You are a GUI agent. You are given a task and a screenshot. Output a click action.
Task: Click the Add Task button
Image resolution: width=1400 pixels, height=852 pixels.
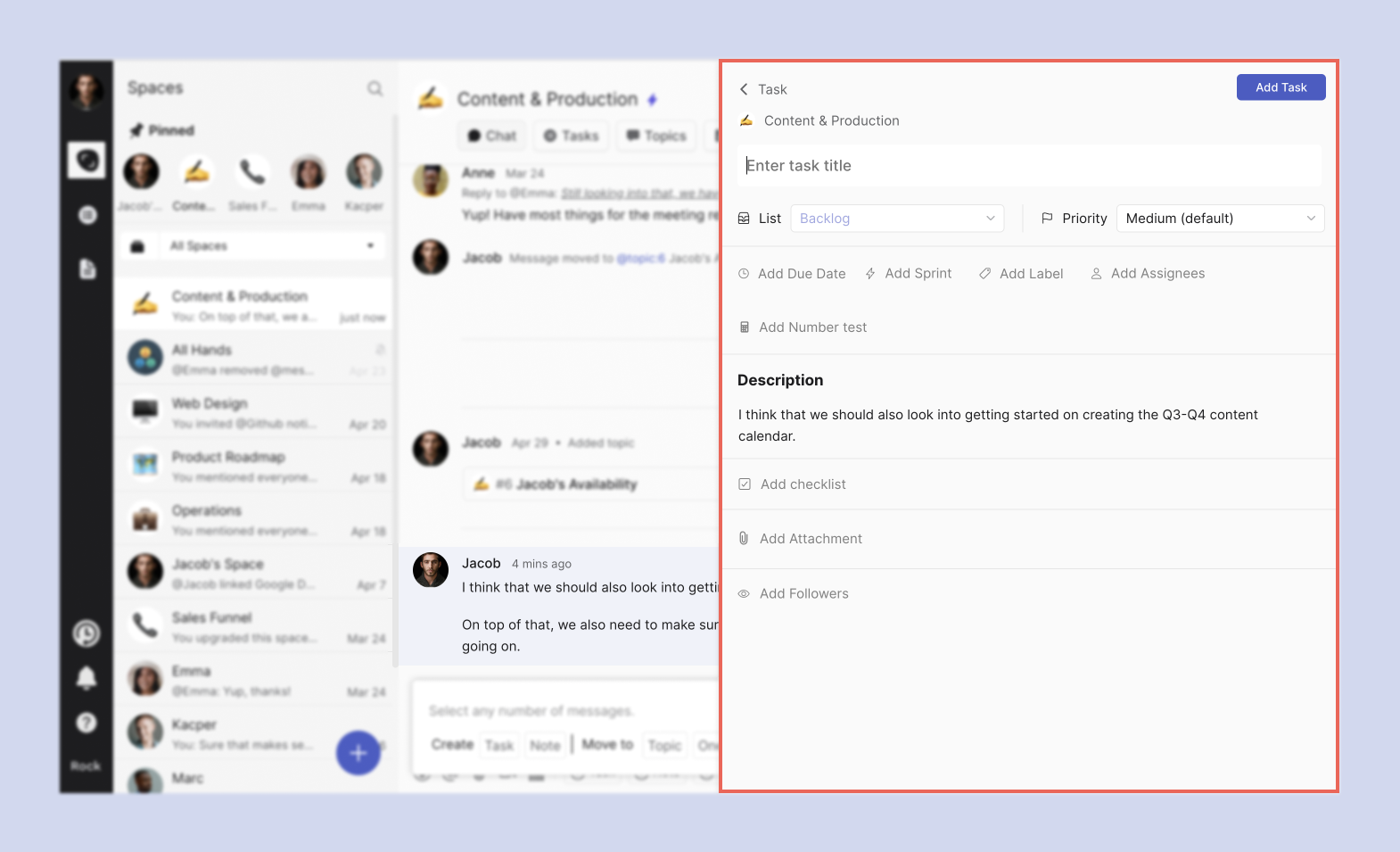(x=1280, y=87)
